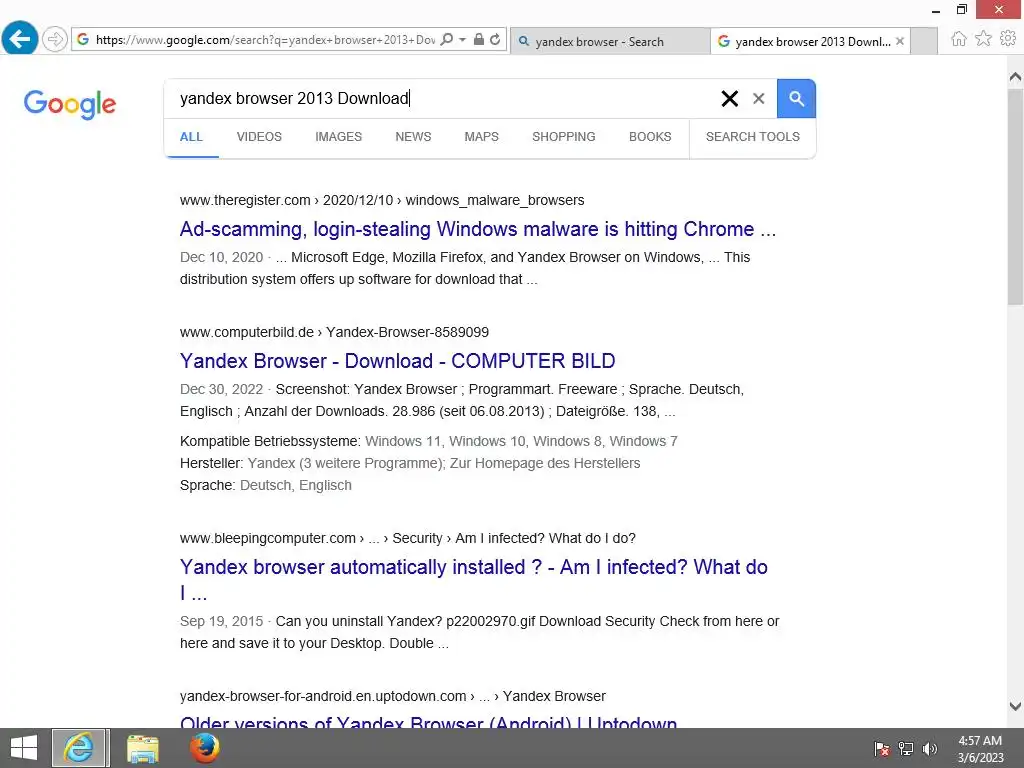Open Favorites star icon

tap(983, 39)
